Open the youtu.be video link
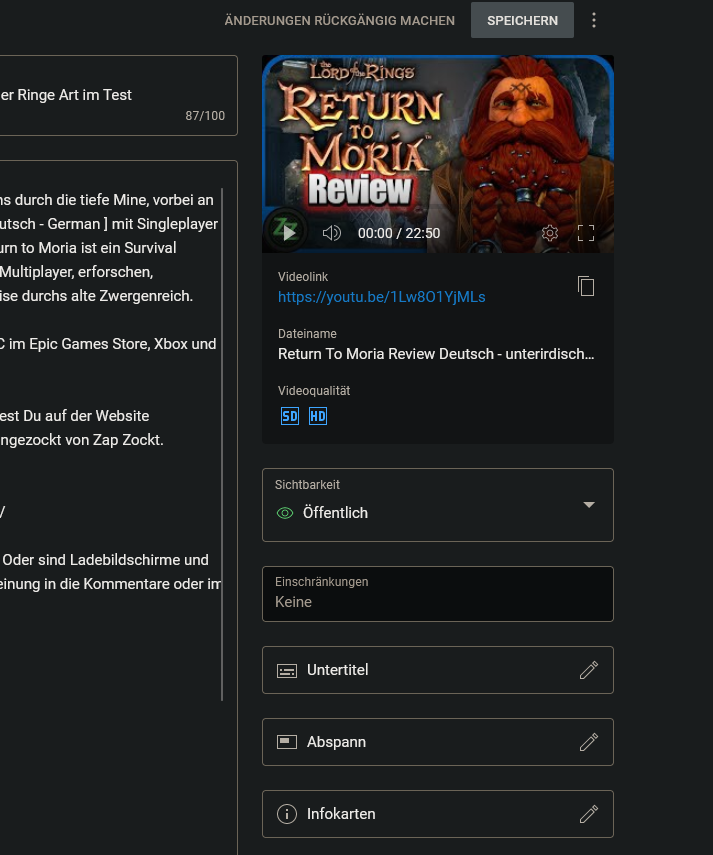This screenshot has height=855, width=713. pyautogui.click(x=381, y=297)
